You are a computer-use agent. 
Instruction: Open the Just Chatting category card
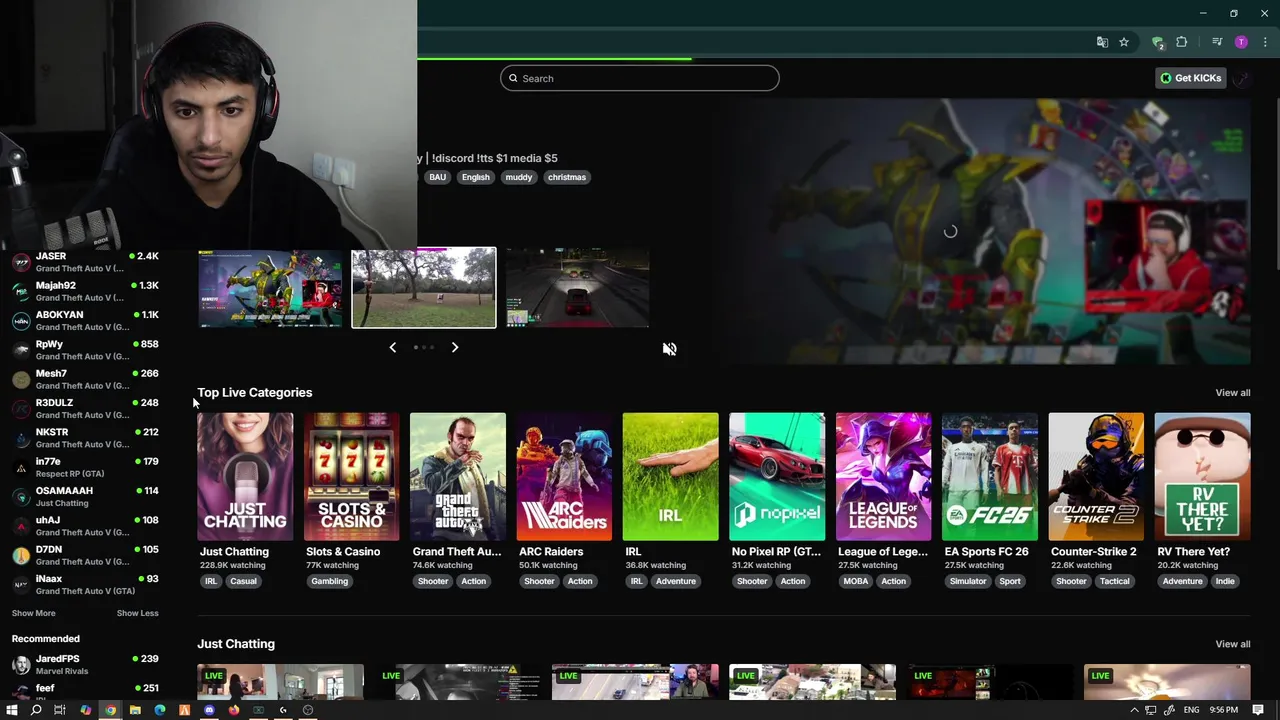click(x=245, y=477)
